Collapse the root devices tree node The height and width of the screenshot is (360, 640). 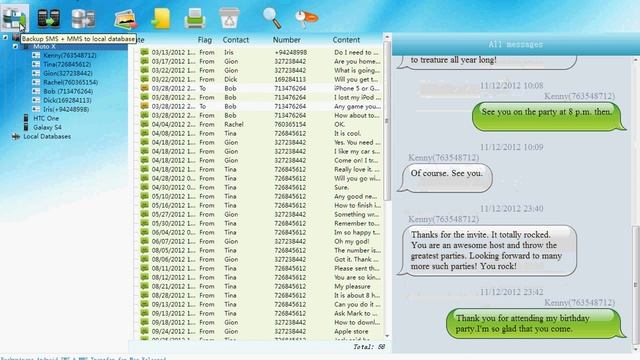pyautogui.click(x=5, y=38)
